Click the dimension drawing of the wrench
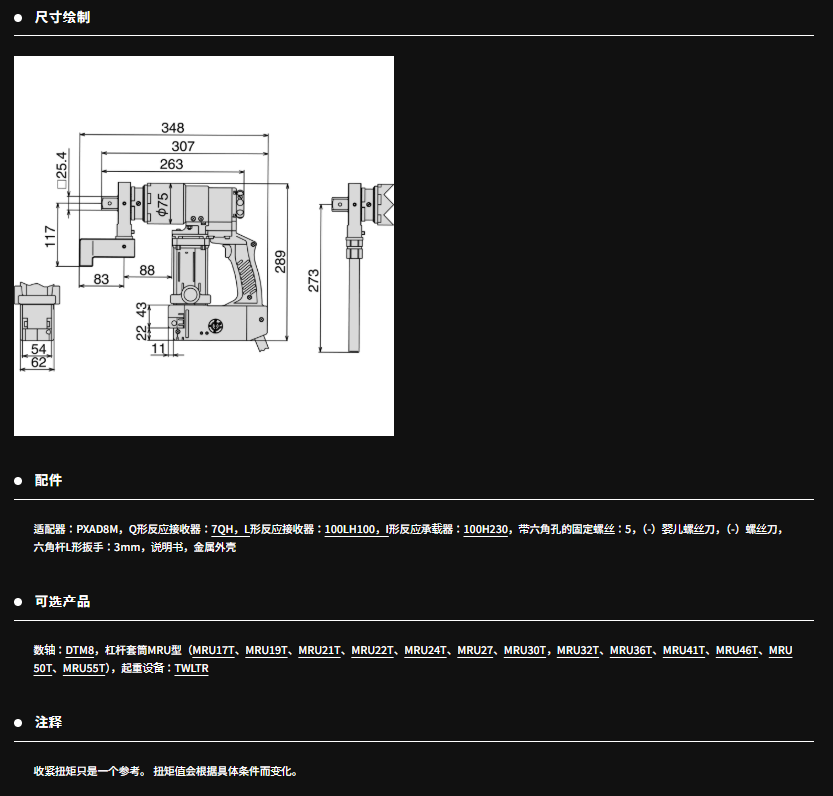Image resolution: width=833 pixels, height=796 pixels. point(203,246)
